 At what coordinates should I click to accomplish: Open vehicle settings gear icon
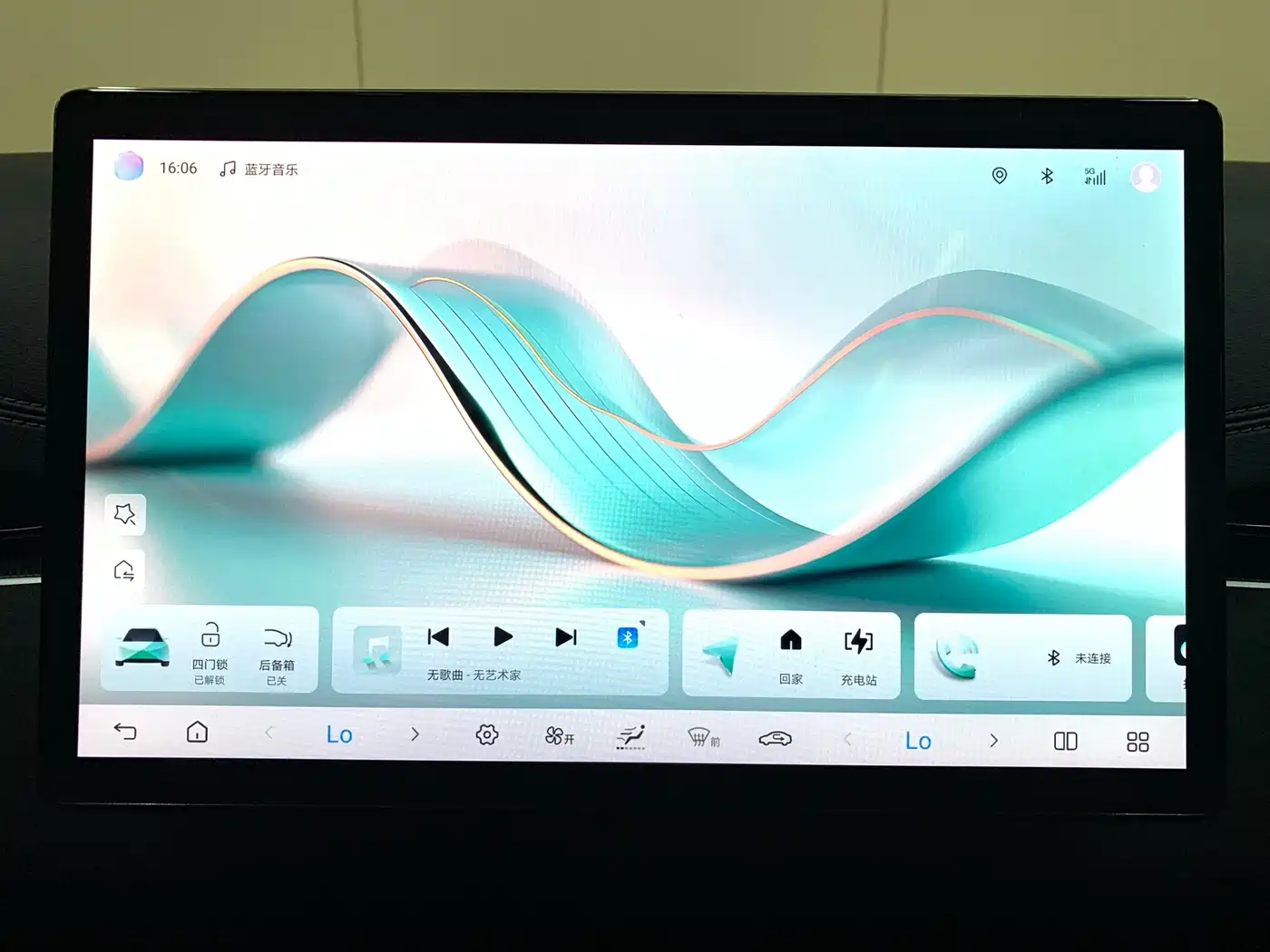[x=487, y=734]
